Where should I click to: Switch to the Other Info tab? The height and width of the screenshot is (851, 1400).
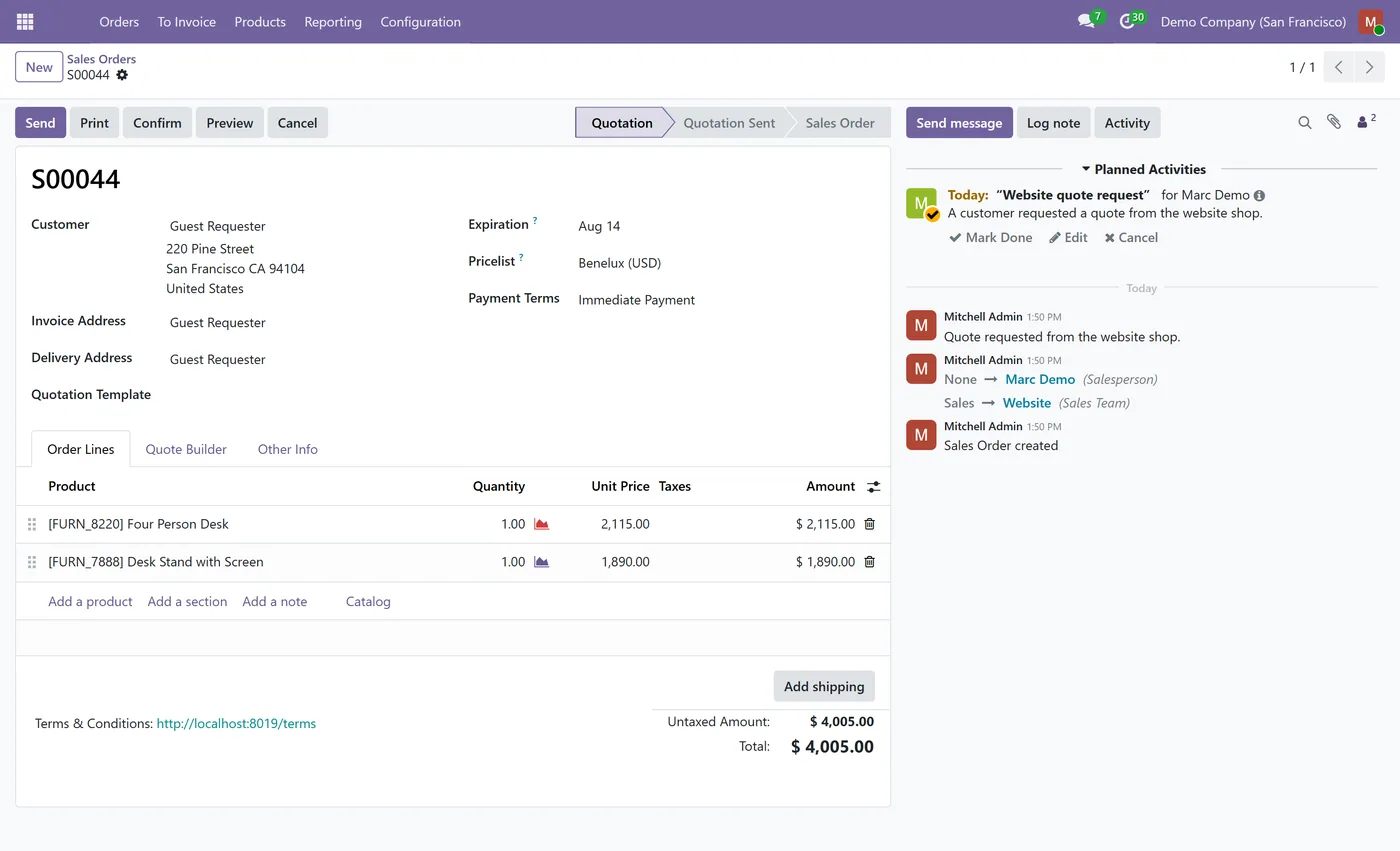(288, 449)
